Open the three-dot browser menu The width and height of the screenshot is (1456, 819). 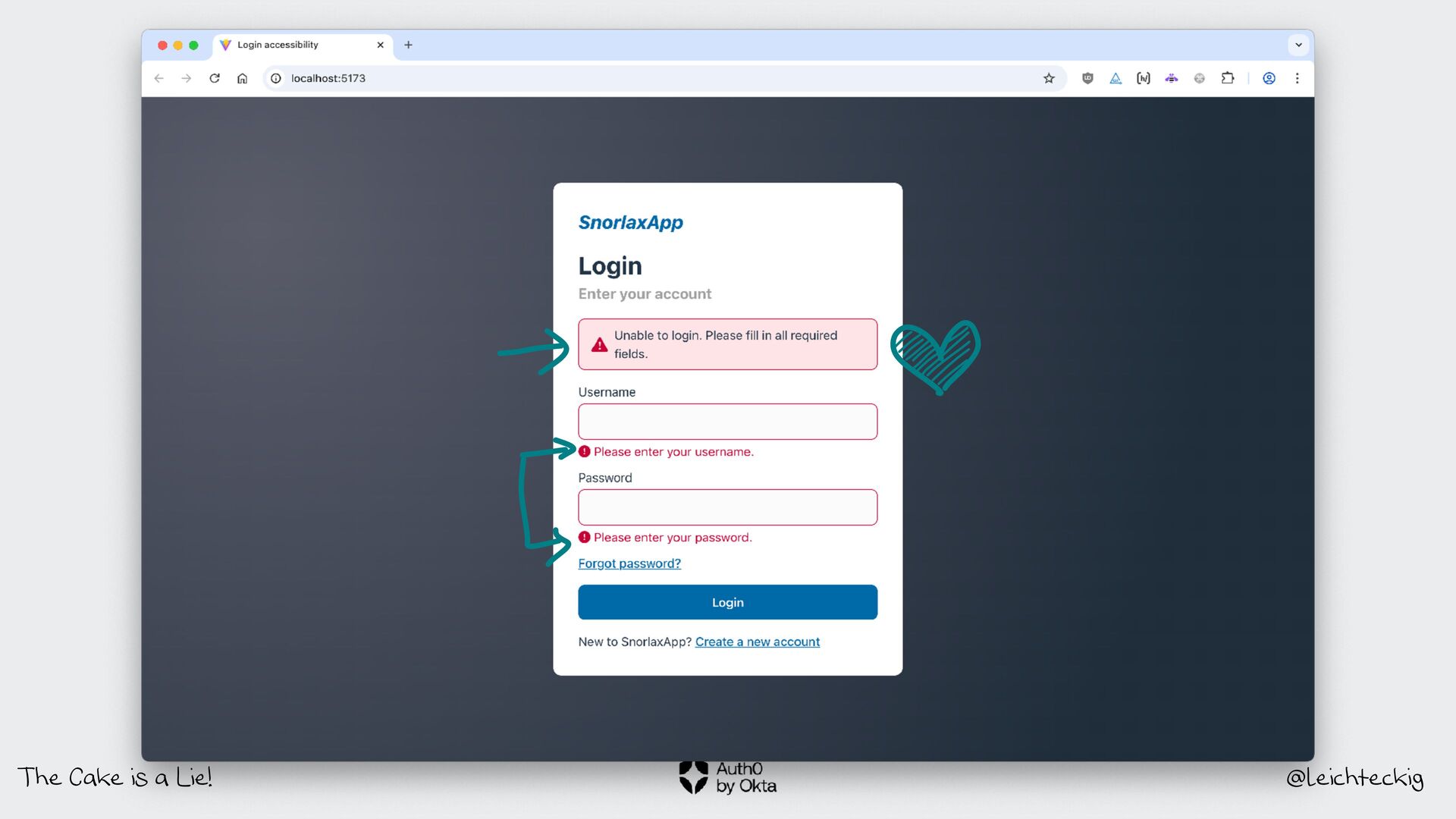coord(1298,78)
